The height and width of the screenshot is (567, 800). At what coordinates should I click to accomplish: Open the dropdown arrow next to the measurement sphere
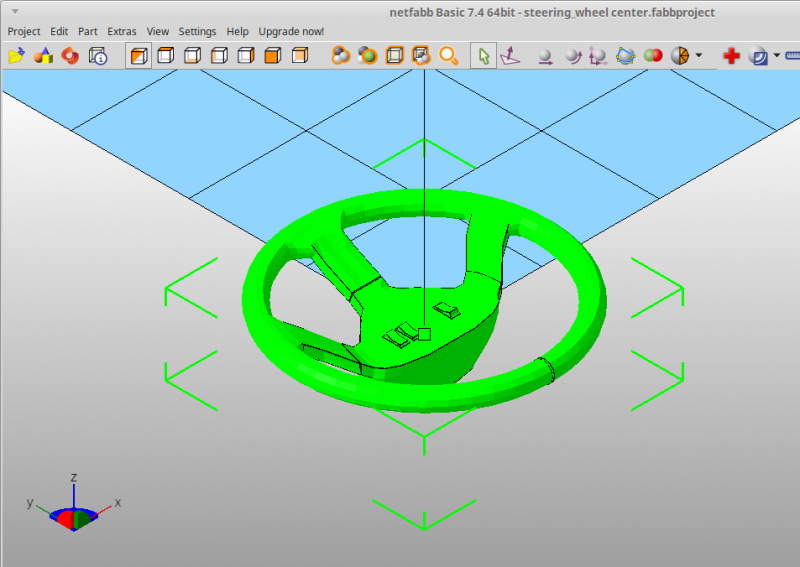777,55
